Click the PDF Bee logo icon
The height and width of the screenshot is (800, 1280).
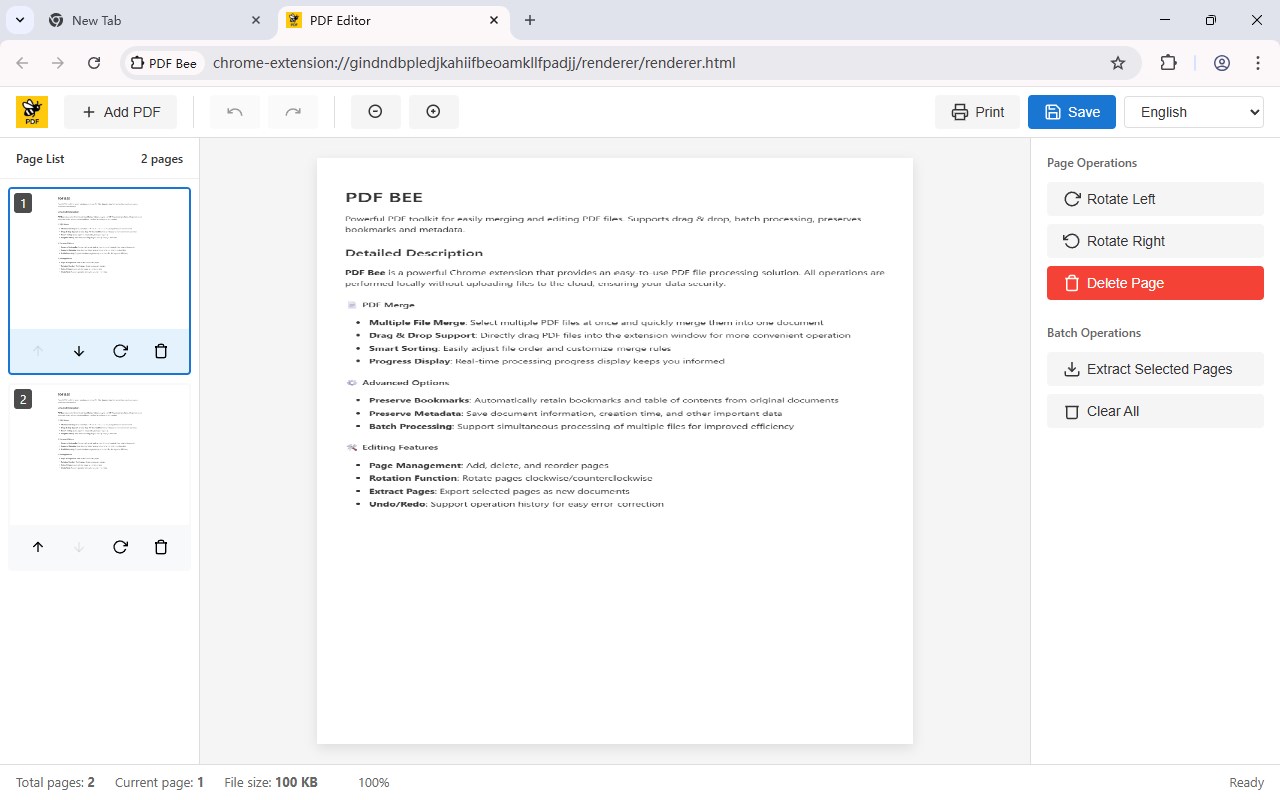(x=32, y=112)
